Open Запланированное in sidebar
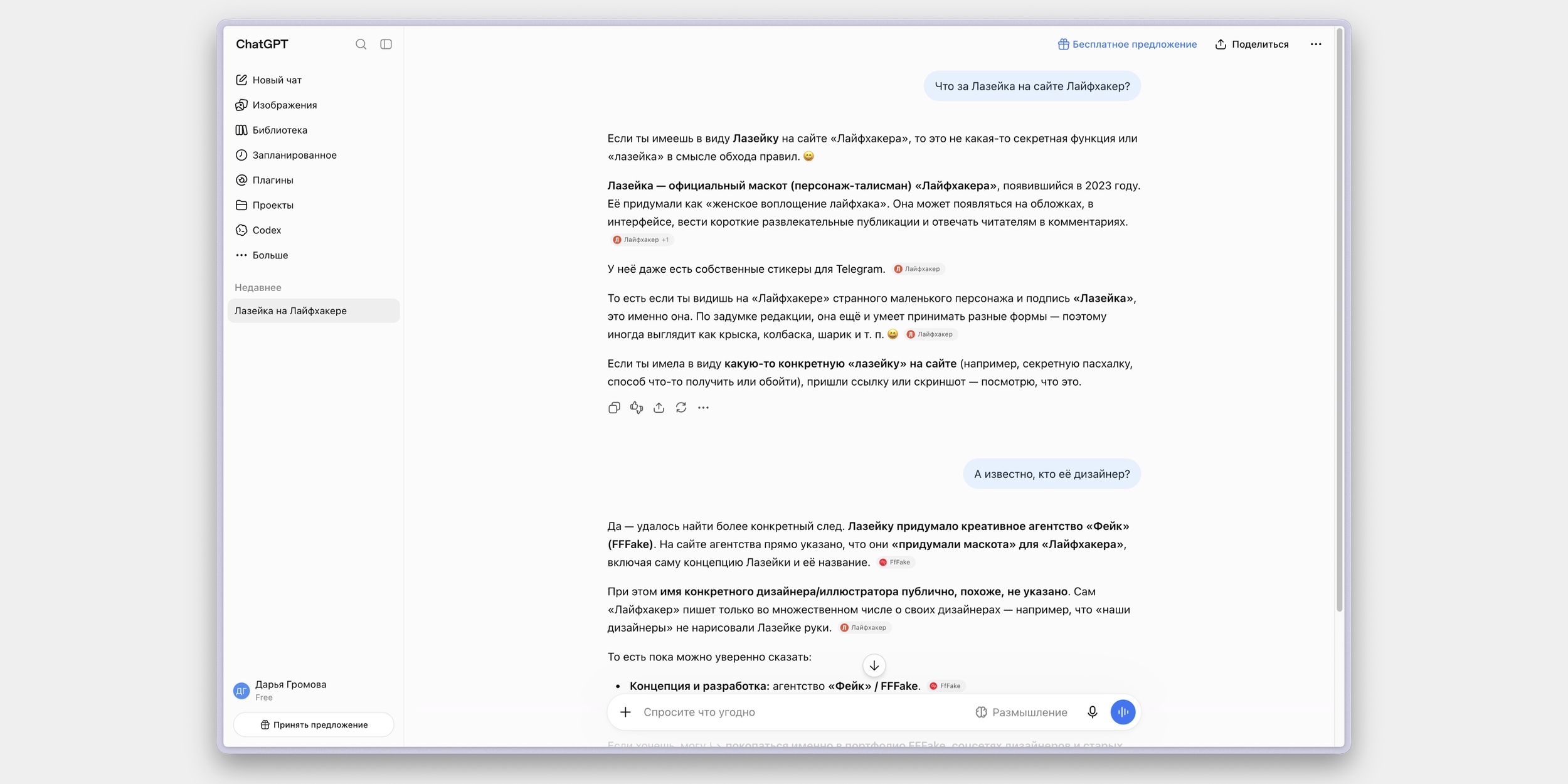This screenshot has width=1568, height=784. click(x=313, y=155)
